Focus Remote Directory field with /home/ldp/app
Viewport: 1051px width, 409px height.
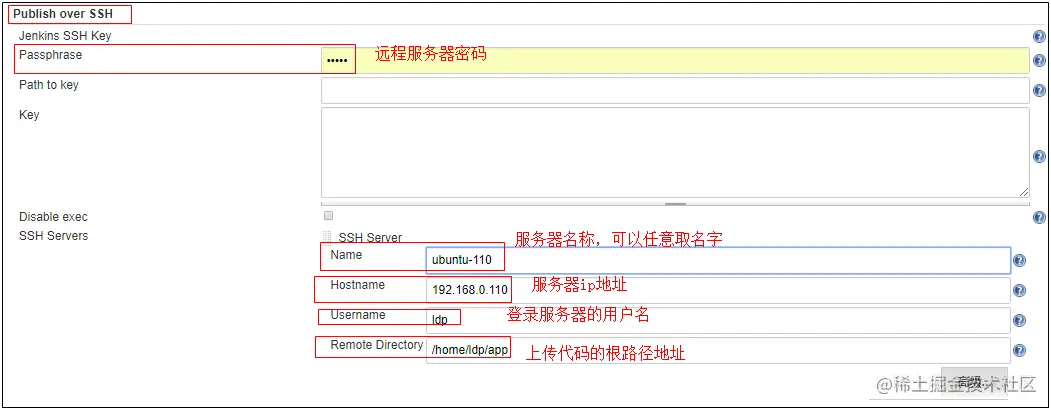(x=718, y=350)
